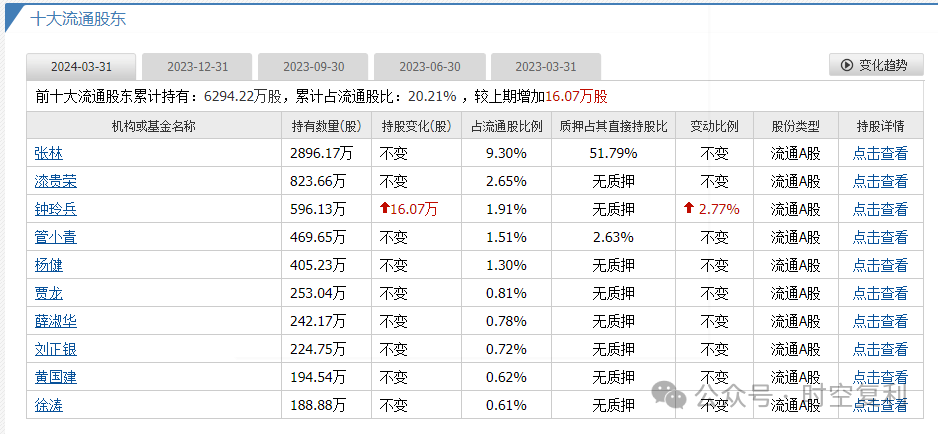This screenshot has height=434, width=938.
Task: Open shareholder 漆贵荣 link
Action: click(x=56, y=181)
